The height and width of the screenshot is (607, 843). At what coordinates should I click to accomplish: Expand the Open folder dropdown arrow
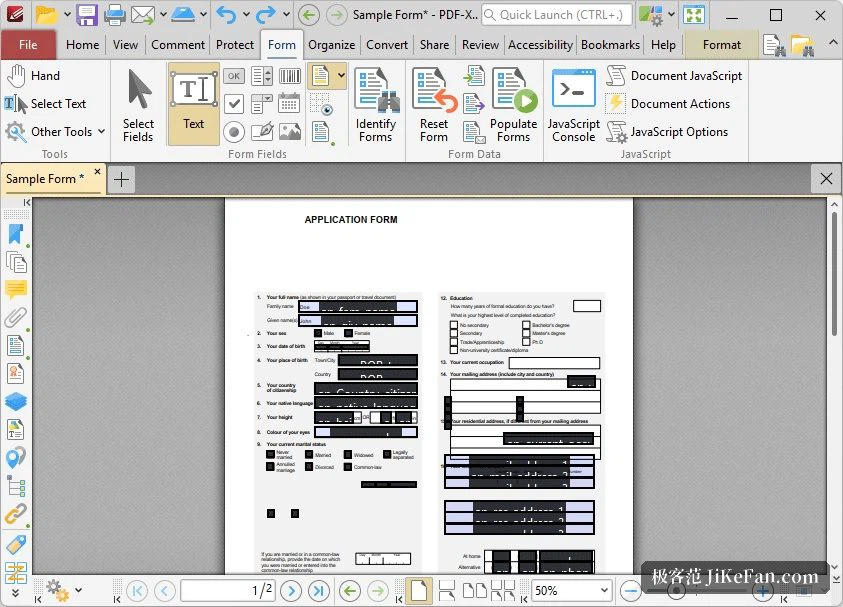click(x=67, y=15)
